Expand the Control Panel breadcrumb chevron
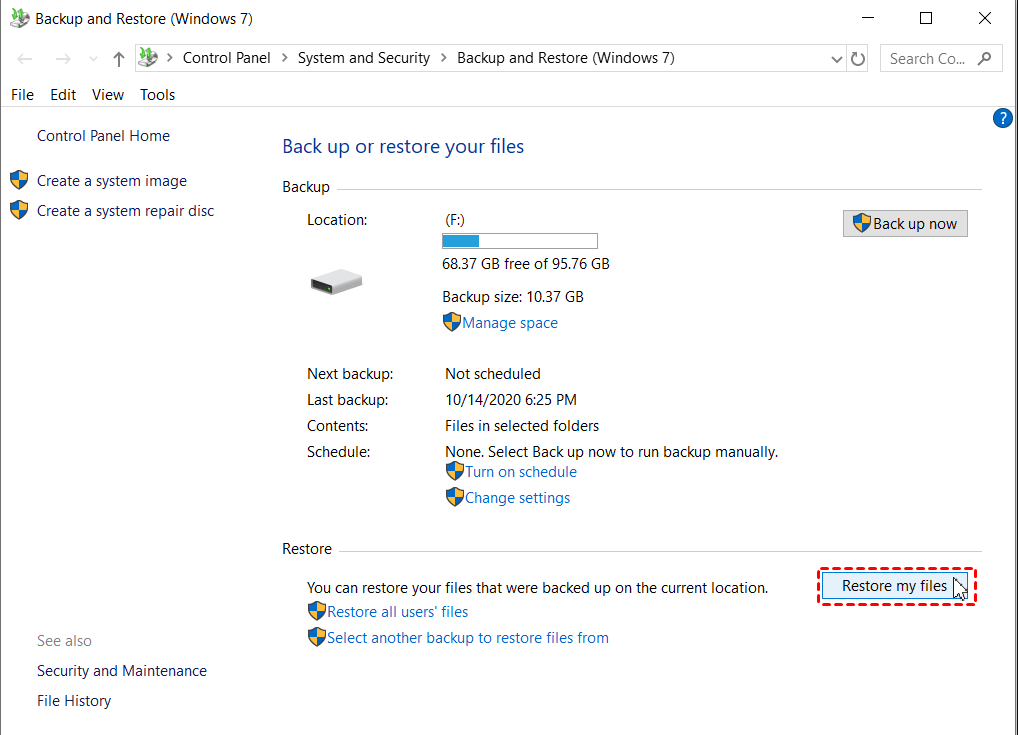This screenshot has height=735, width=1018. 284,58
